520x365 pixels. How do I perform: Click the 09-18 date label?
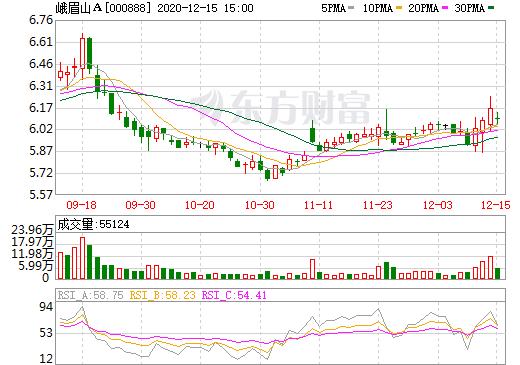coord(81,205)
